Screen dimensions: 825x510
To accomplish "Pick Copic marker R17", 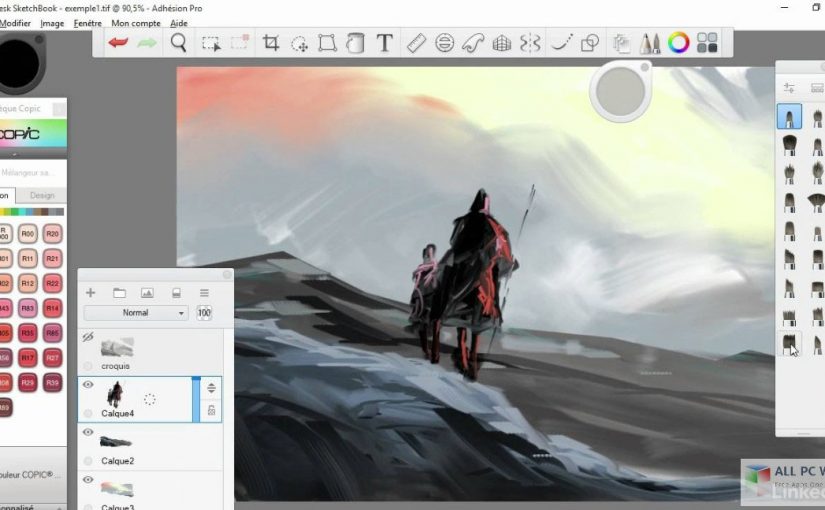I will (x=27, y=358).
